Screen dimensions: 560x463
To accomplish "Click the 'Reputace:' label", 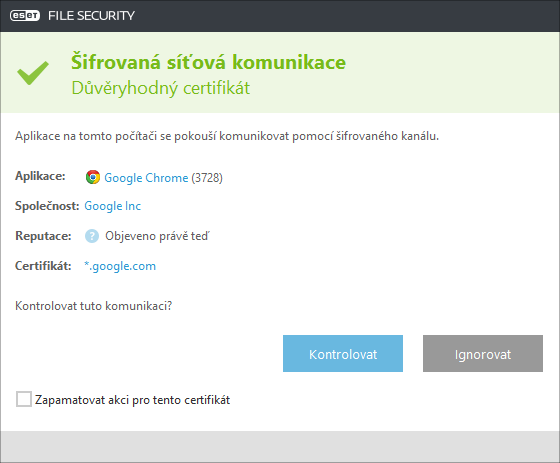I will [x=43, y=236].
